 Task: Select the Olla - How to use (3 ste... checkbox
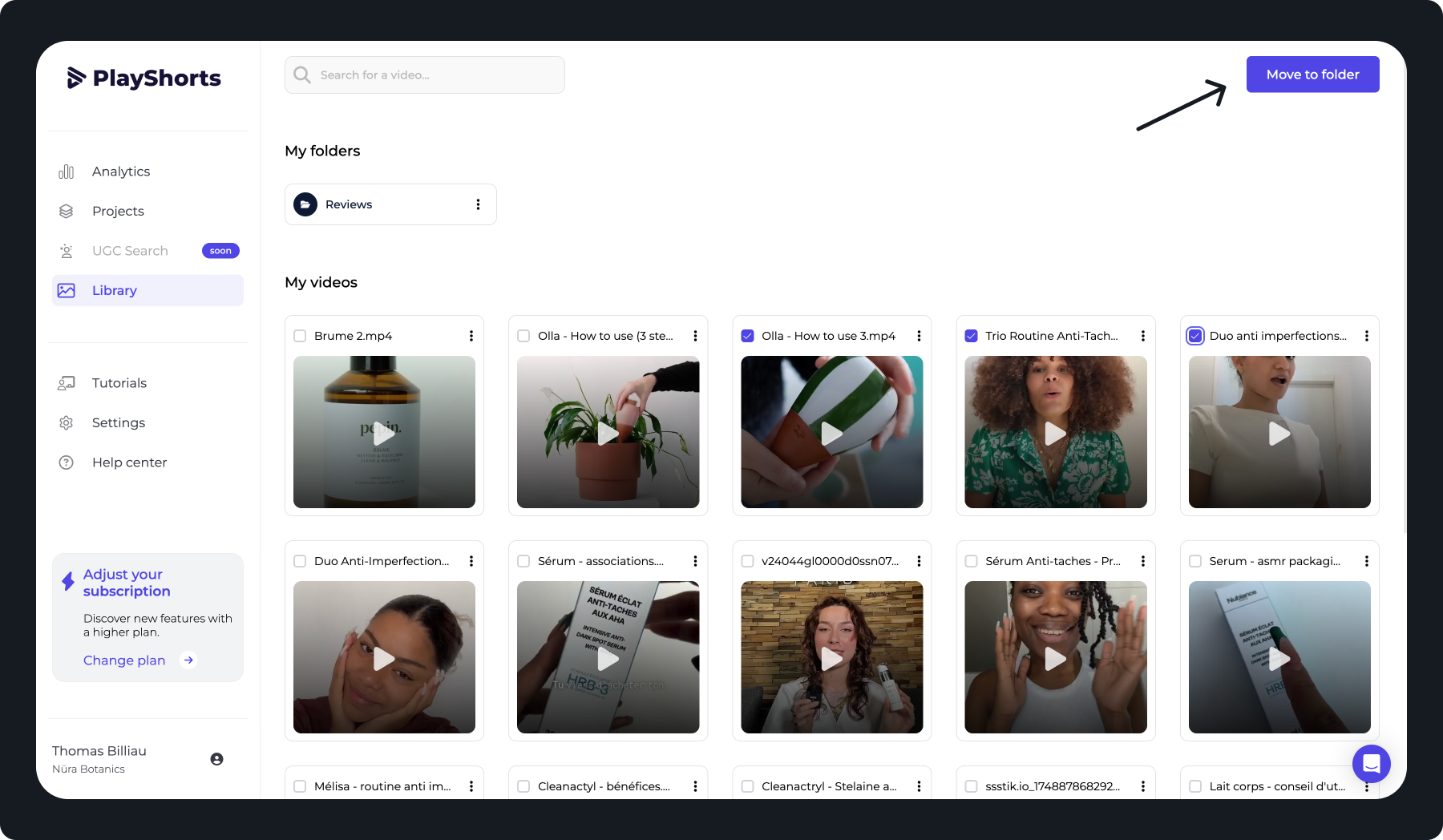point(523,336)
